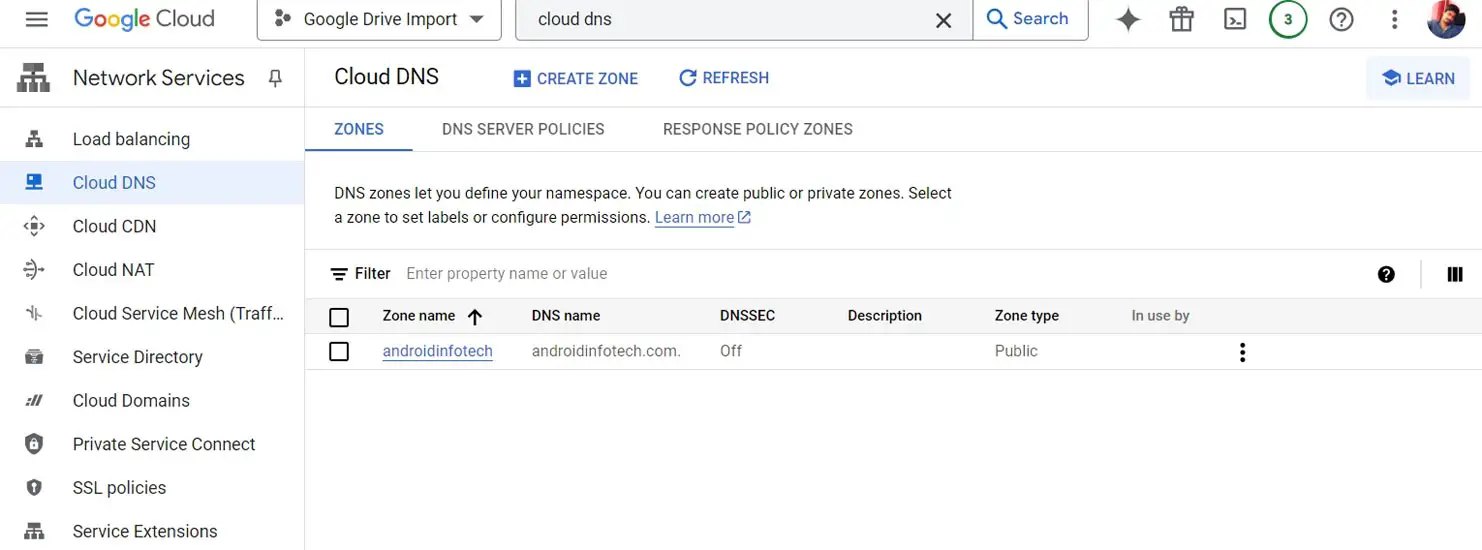Open column display options icon
The image size is (1482, 550).
(1455, 274)
